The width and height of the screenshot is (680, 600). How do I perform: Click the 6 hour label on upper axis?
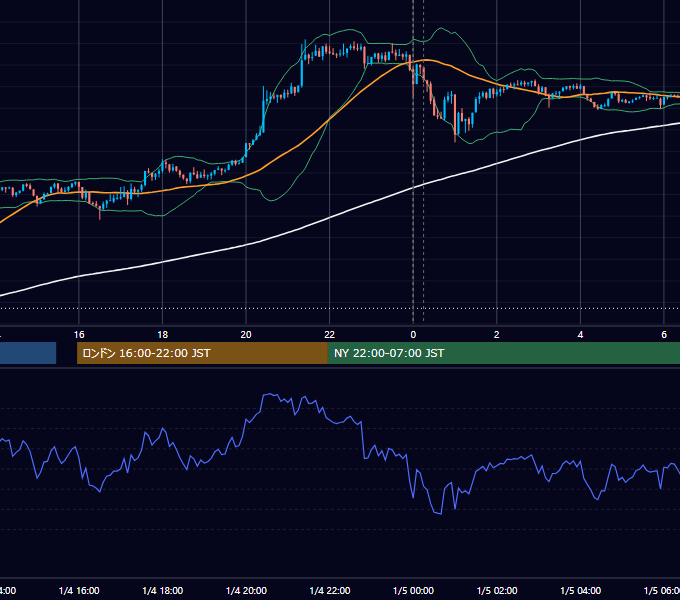coord(664,335)
